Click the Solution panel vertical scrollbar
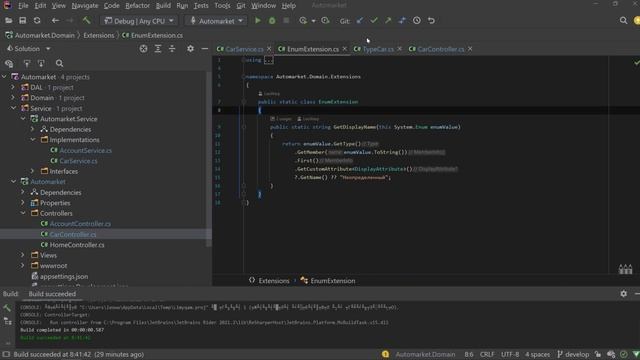This screenshot has height=360, width=640. click(209, 159)
